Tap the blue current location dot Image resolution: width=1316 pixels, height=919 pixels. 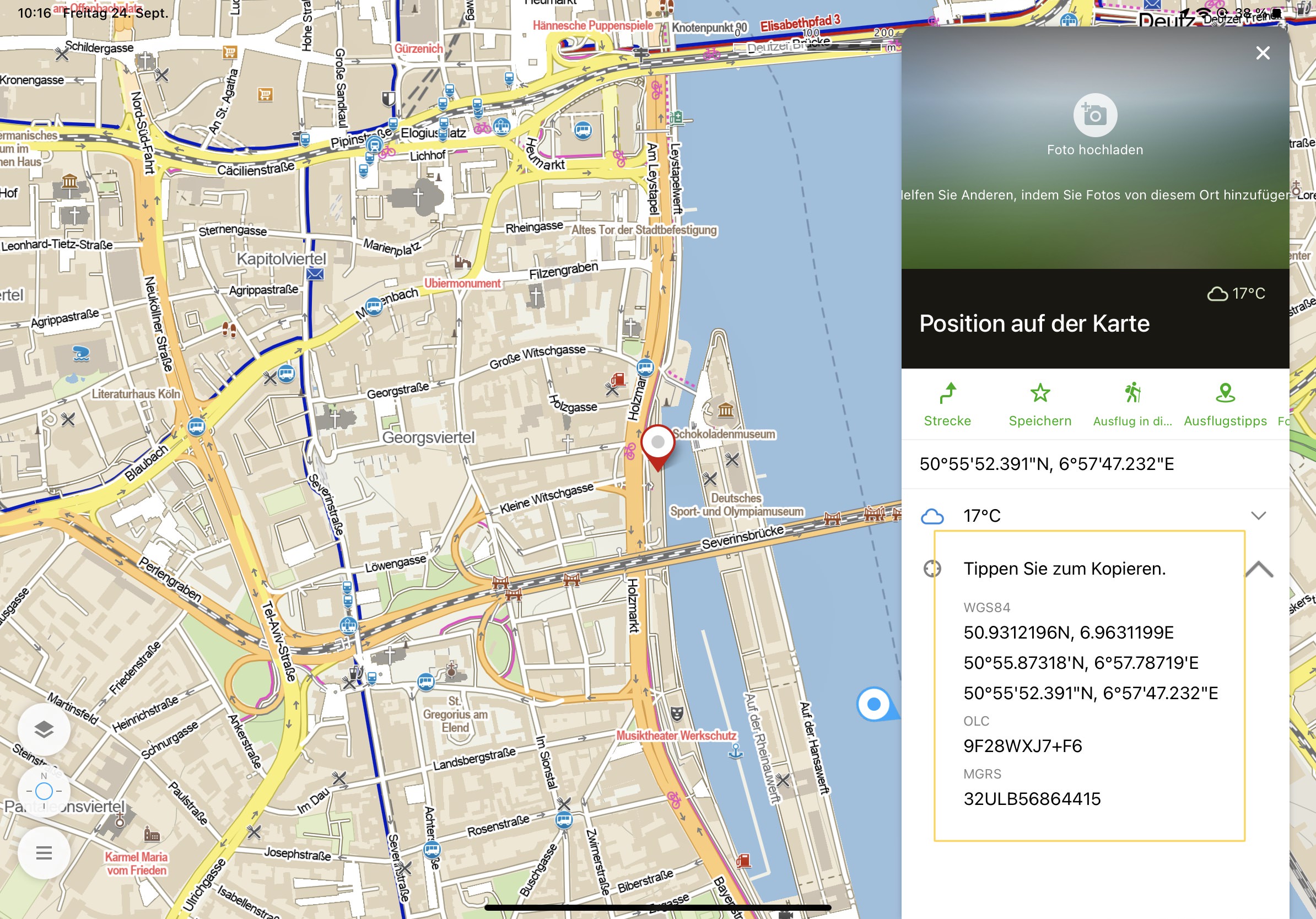coord(873,704)
